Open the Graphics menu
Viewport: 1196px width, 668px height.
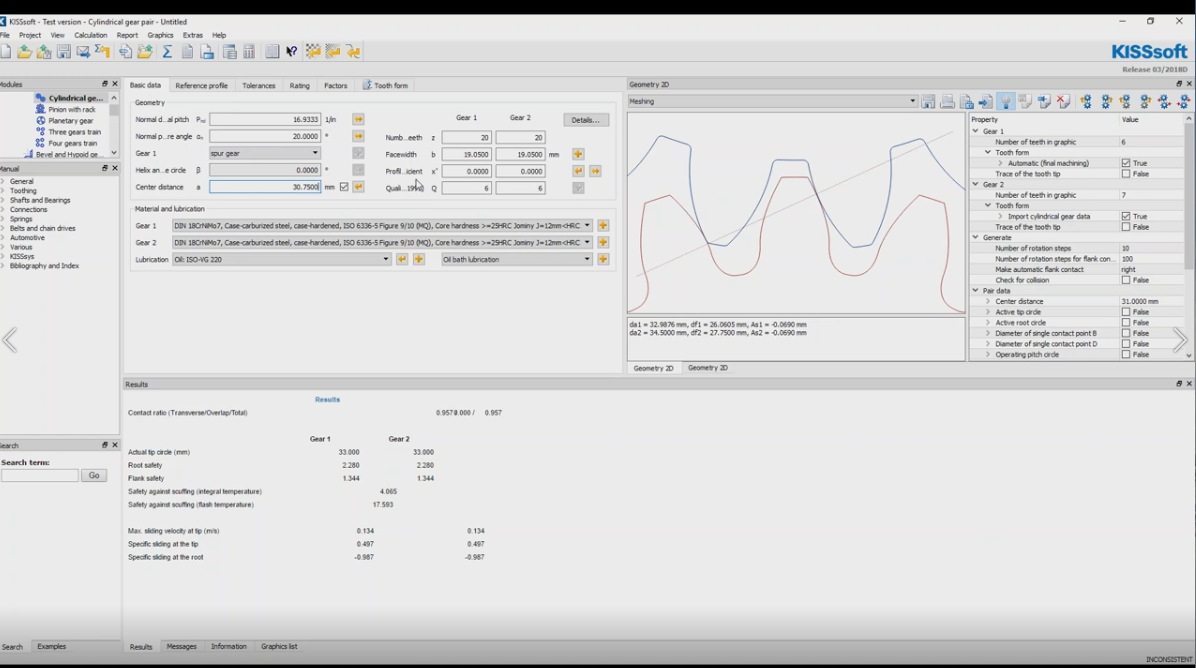coord(160,35)
